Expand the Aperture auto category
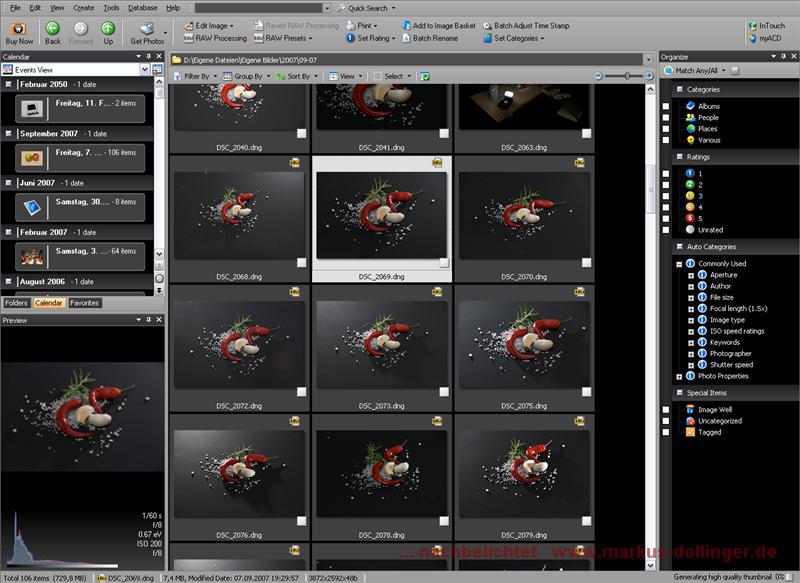 coord(690,275)
